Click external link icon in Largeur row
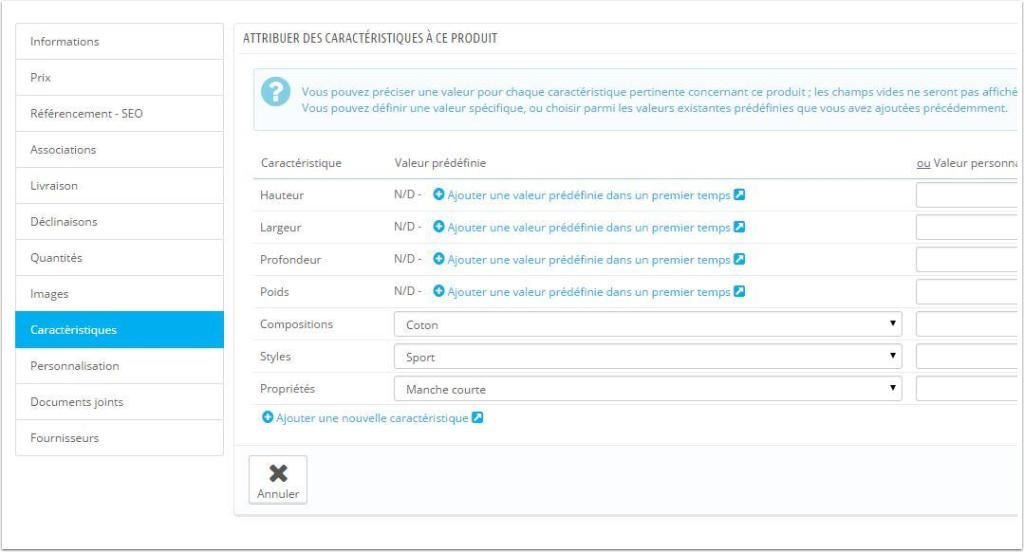 coord(739,227)
